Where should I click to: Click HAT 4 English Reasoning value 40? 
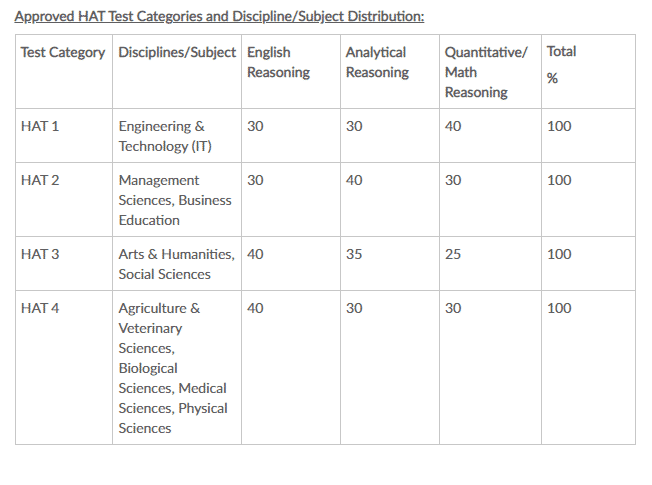pyautogui.click(x=255, y=308)
